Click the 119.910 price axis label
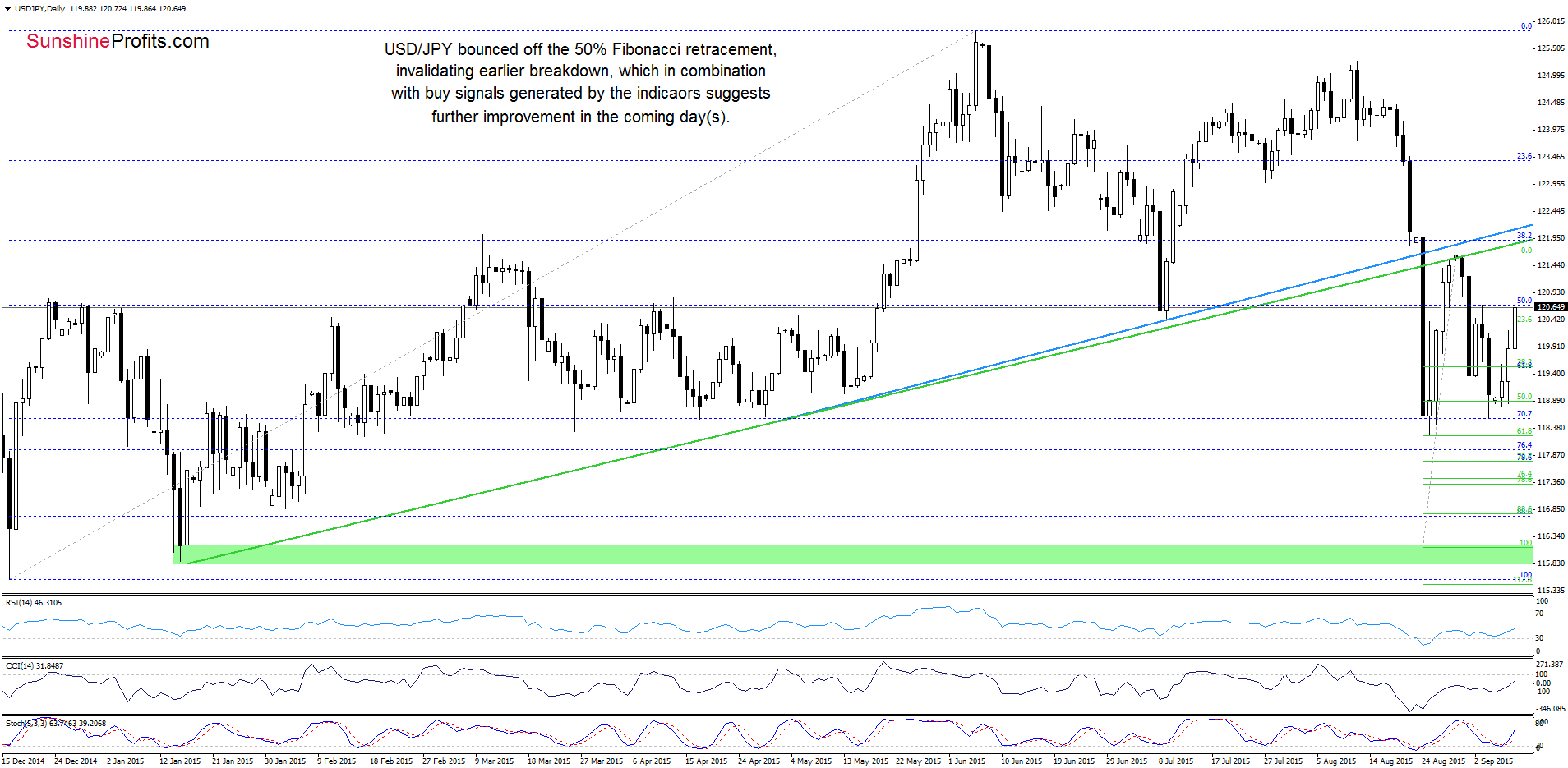This screenshot has height=768, width=1568. 1550,347
